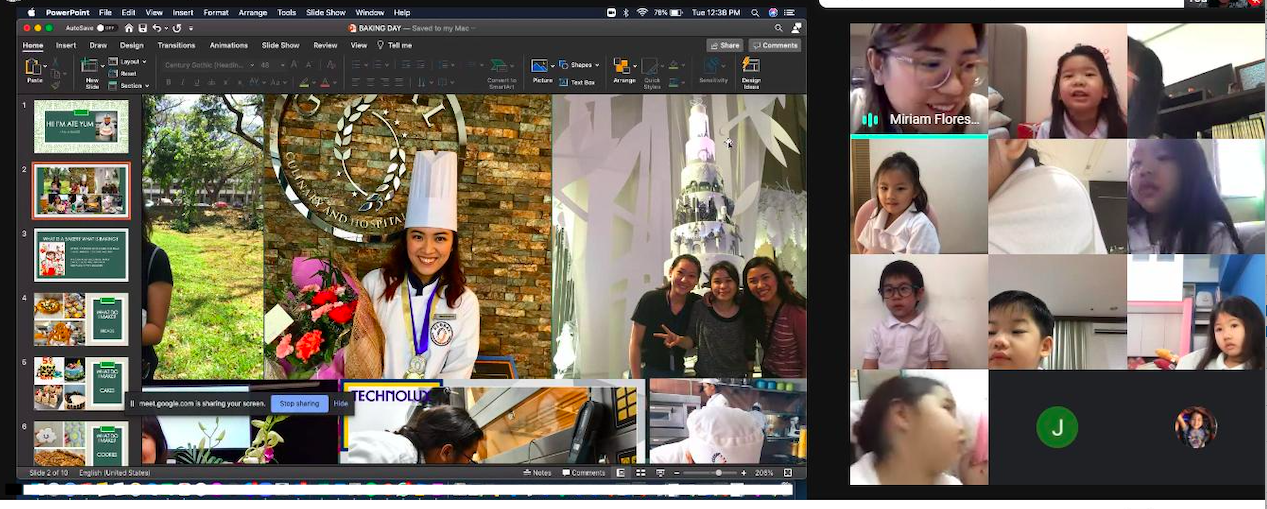
Task: Fit slide to current window icon
Action: coord(789,473)
